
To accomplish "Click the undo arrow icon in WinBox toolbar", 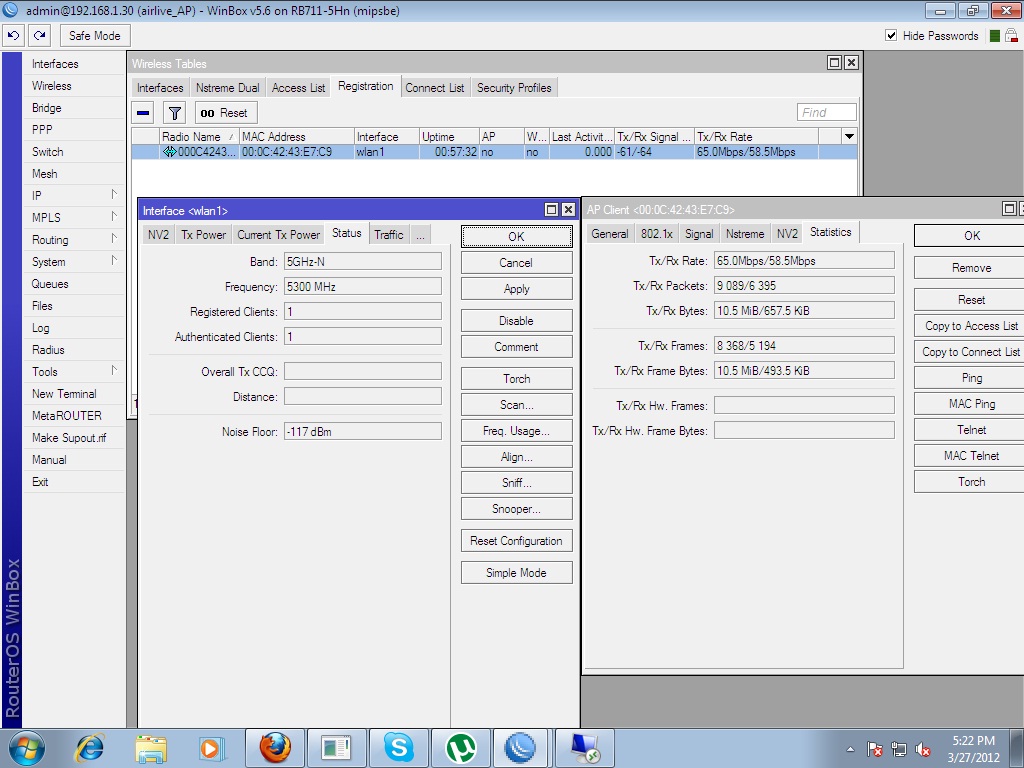I will (13, 35).
